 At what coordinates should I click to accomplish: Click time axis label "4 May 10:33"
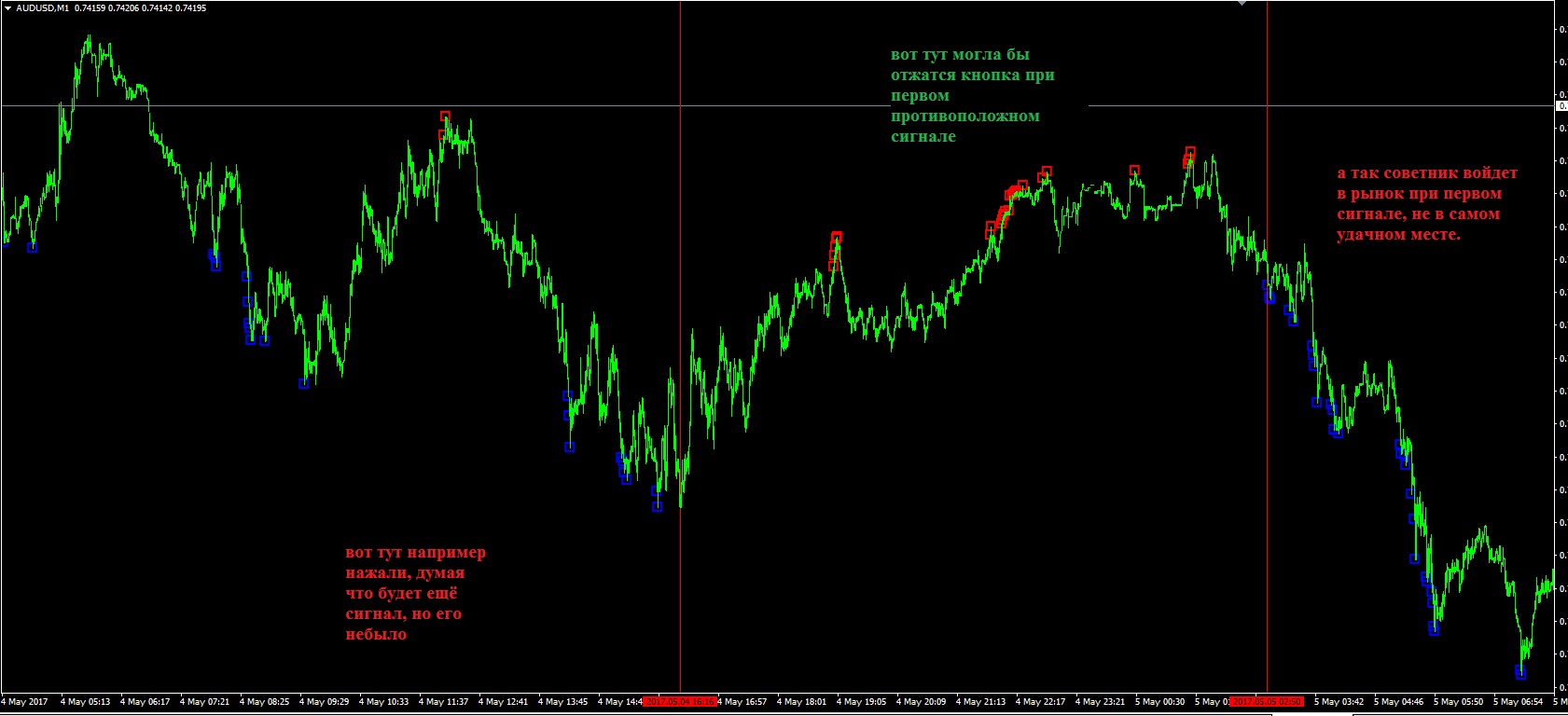click(383, 702)
